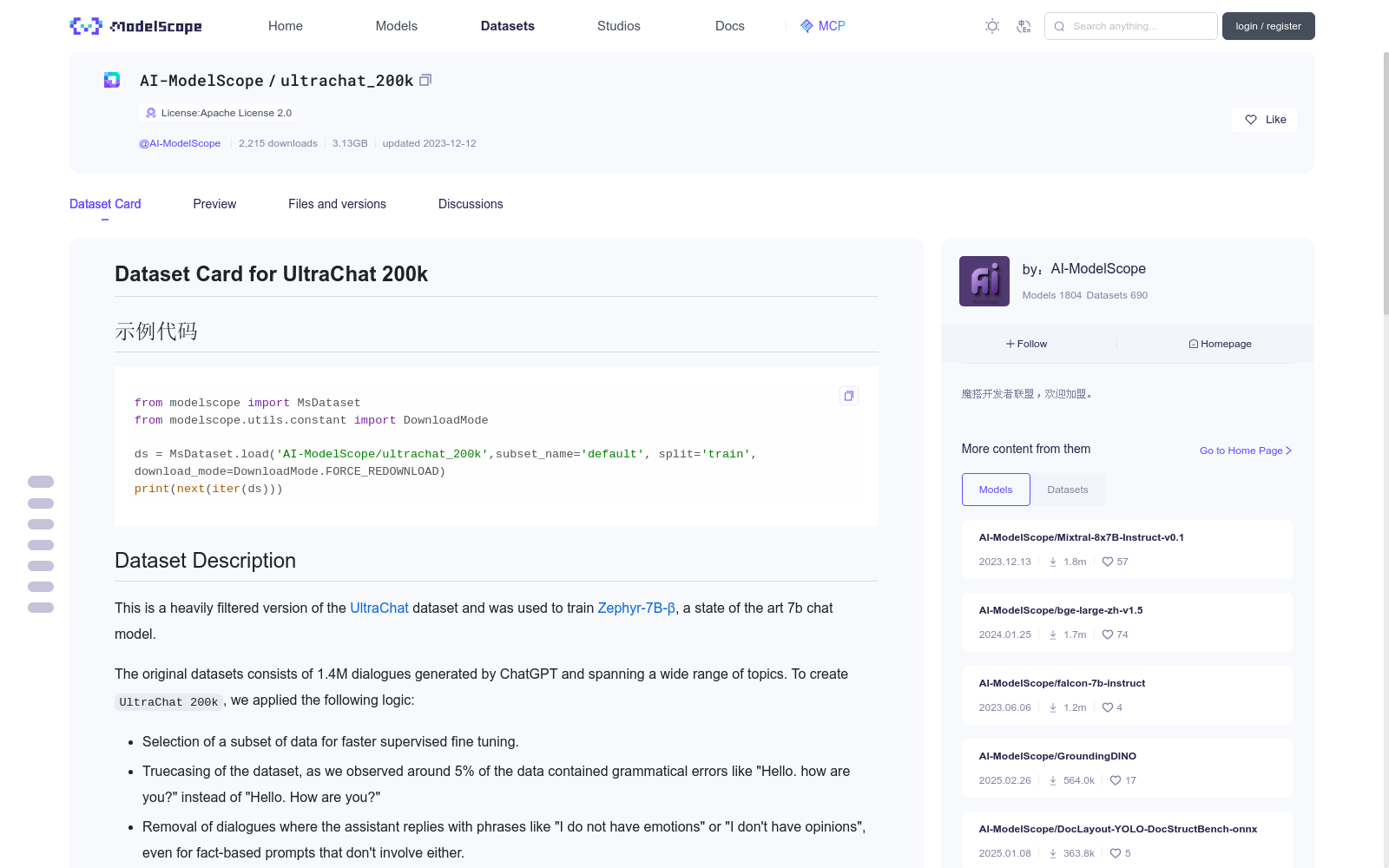This screenshot has width=1389, height=868.
Task: Open the Files and versions tab
Action: [337, 204]
